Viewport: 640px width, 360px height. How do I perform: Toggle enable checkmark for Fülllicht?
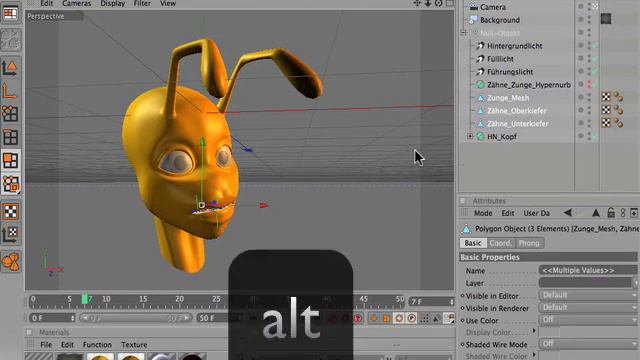pyautogui.click(x=595, y=59)
